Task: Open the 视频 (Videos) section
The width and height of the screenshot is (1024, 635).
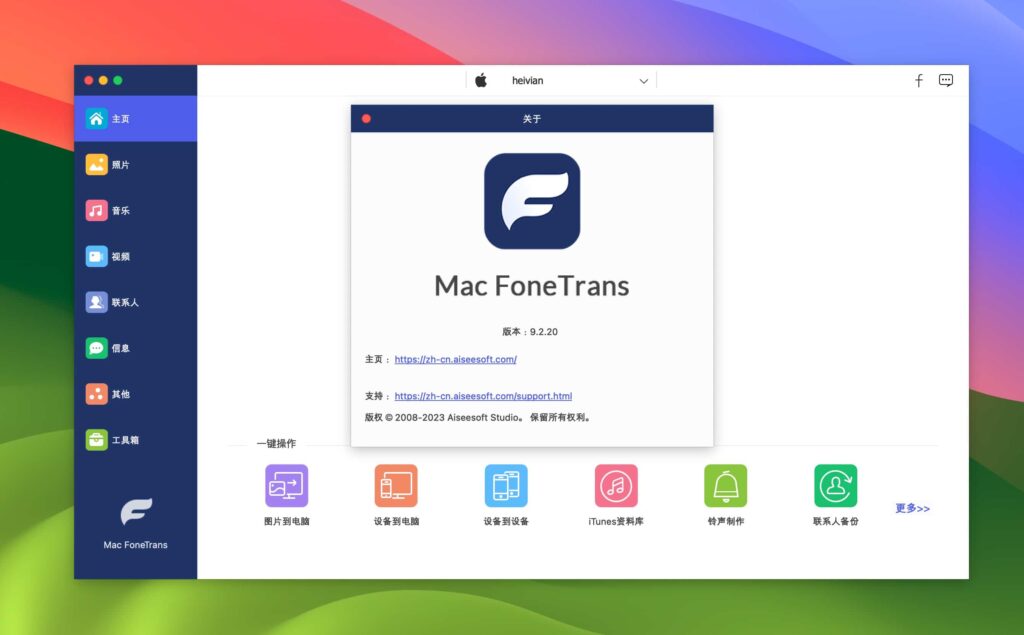Action: pyautogui.click(x=135, y=256)
